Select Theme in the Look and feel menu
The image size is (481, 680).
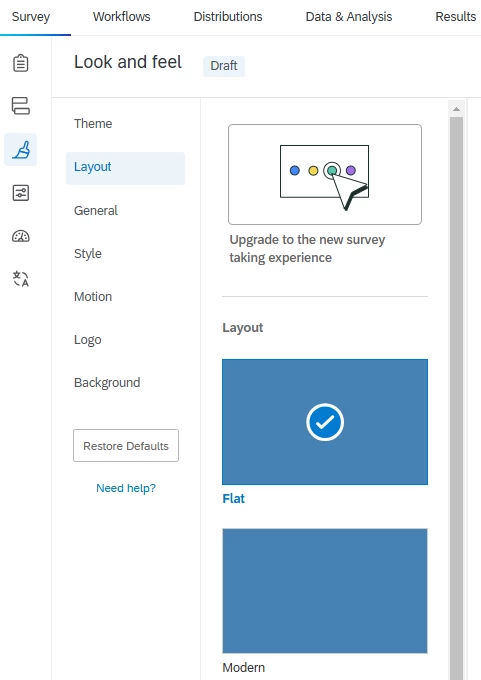click(x=93, y=124)
